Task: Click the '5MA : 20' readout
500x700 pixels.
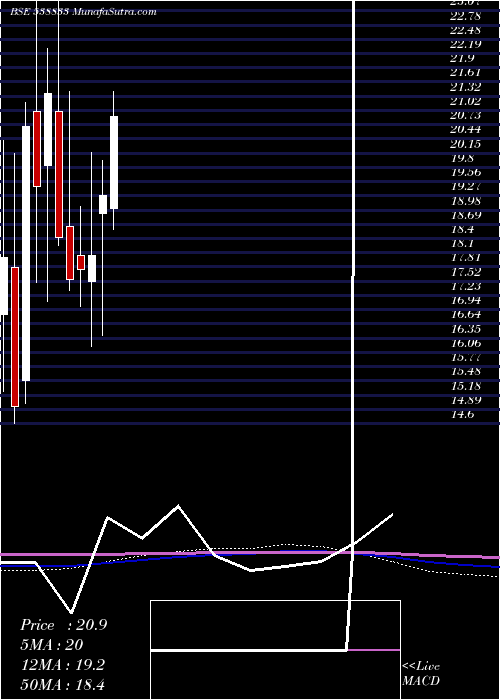Action: (x=52, y=645)
